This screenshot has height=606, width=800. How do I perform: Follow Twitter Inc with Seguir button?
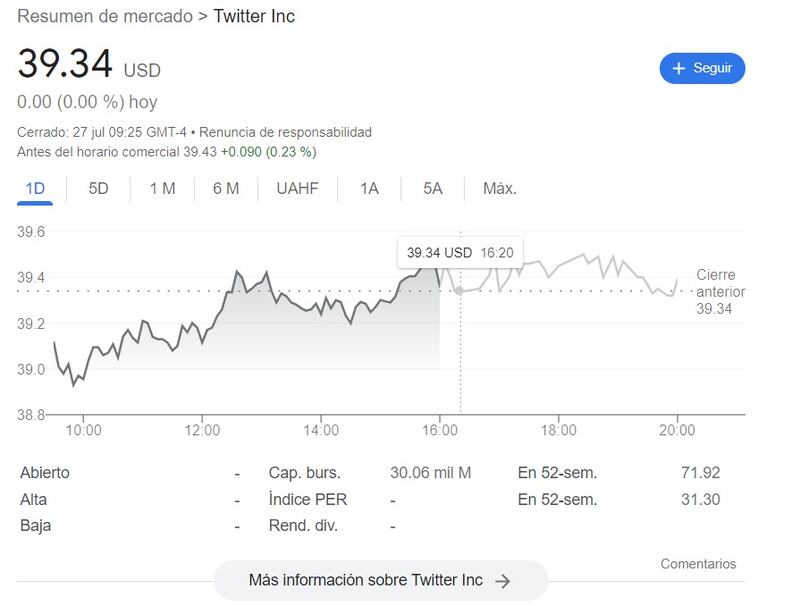click(x=702, y=69)
